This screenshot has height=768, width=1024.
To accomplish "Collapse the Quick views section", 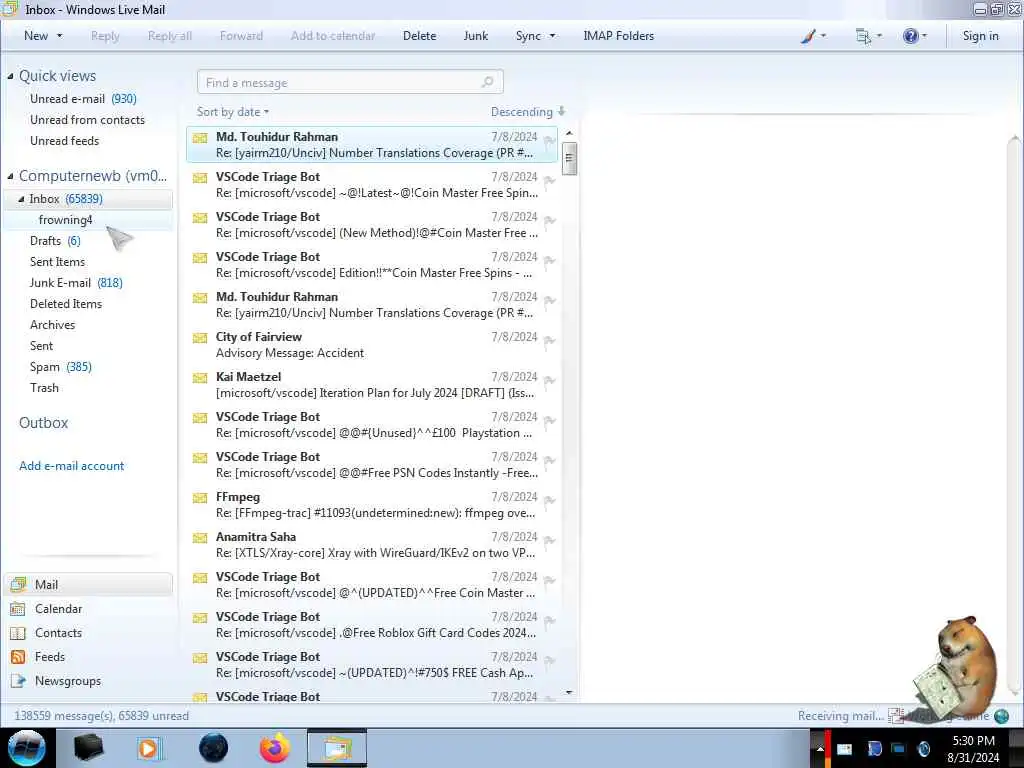I will [x=10, y=76].
